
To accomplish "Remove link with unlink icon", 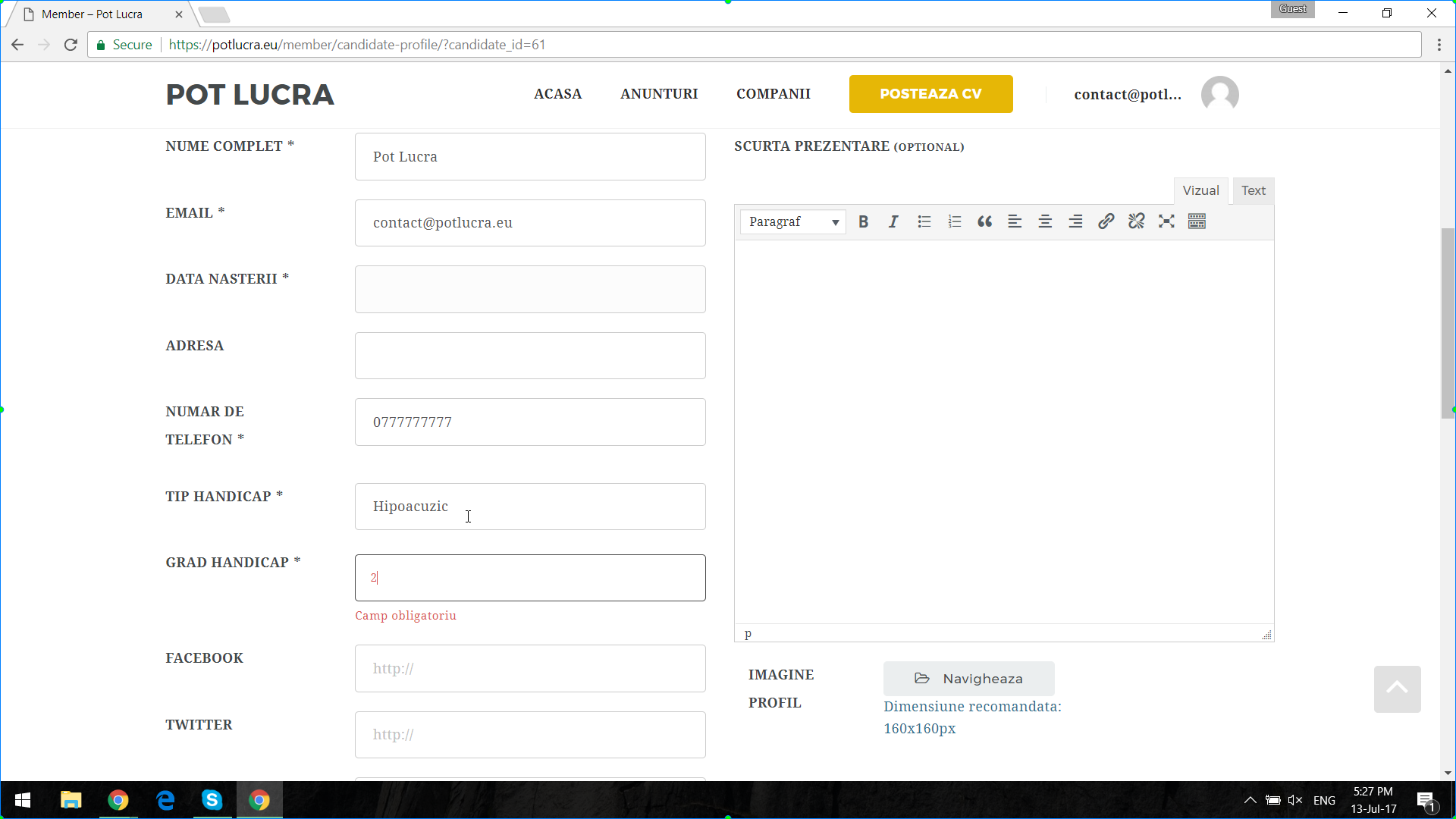I will pos(1136,221).
